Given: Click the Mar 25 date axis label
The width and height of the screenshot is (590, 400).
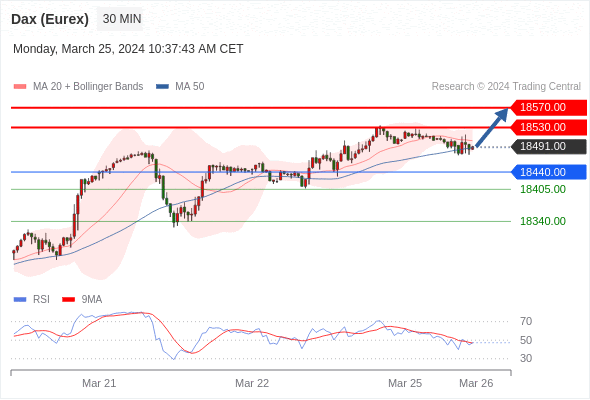Looking at the screenshot, I should click(x=405, y=383).
